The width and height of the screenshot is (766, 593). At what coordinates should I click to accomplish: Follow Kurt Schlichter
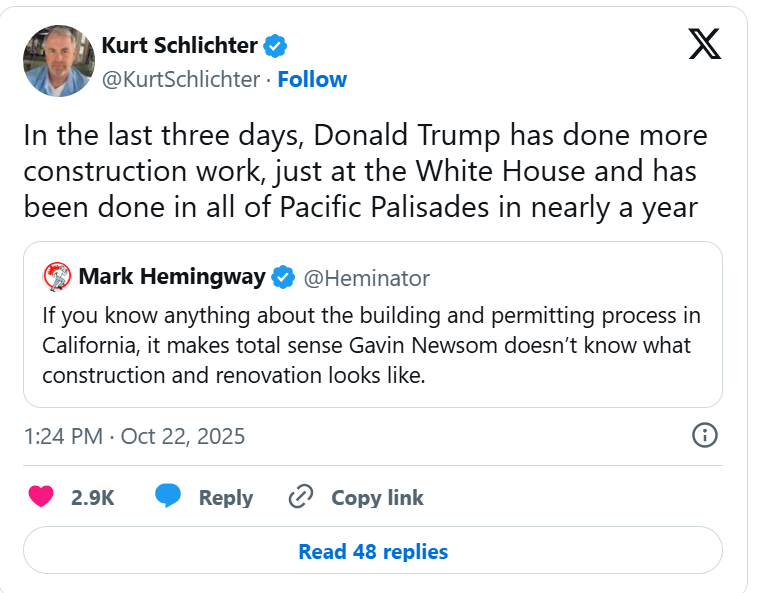point(312,79)
